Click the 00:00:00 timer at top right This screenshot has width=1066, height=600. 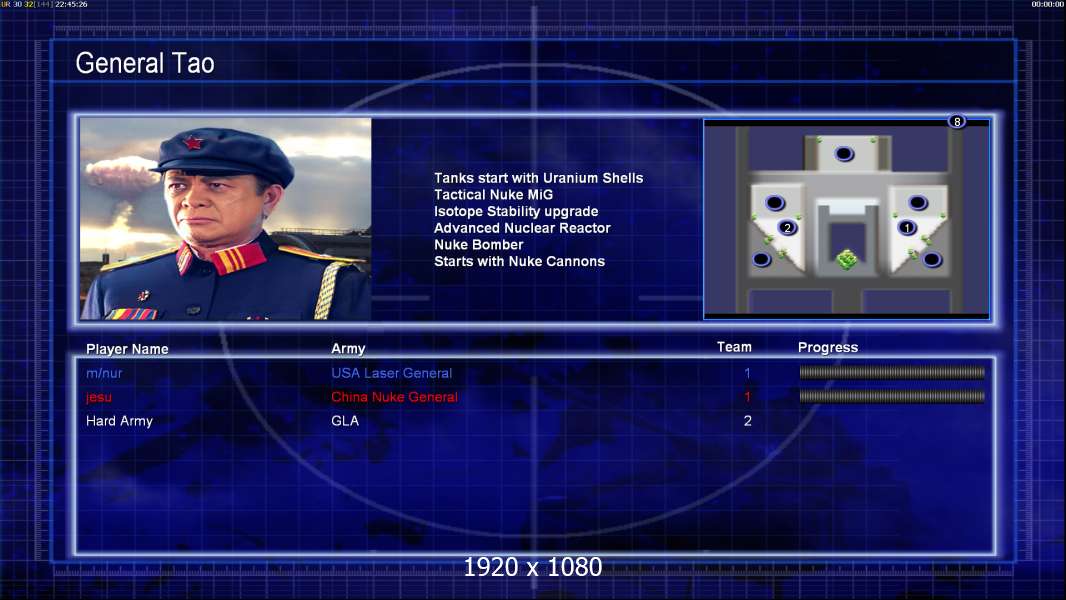1048,4
